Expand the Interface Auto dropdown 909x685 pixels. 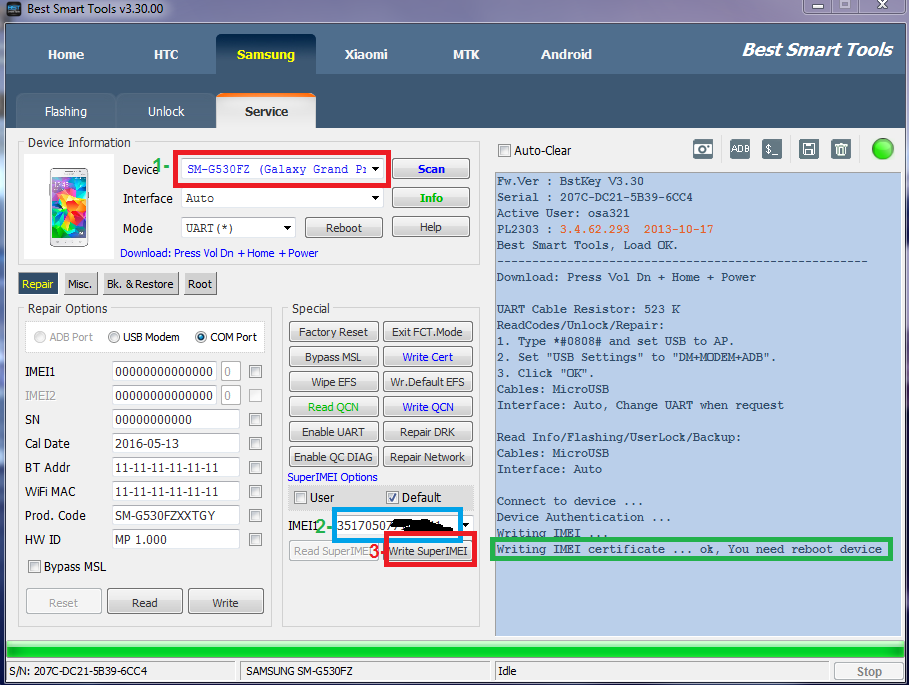point(376,198)
